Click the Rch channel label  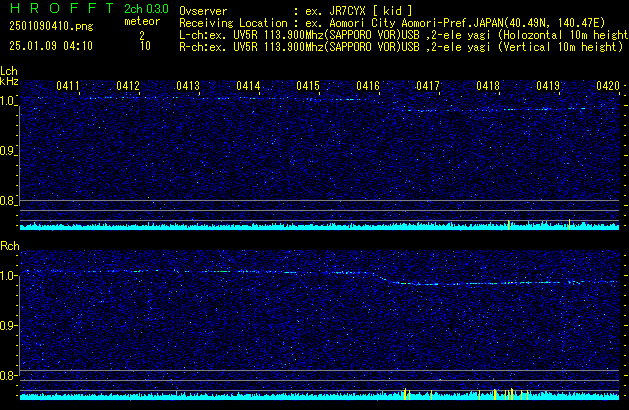(10, 246)
